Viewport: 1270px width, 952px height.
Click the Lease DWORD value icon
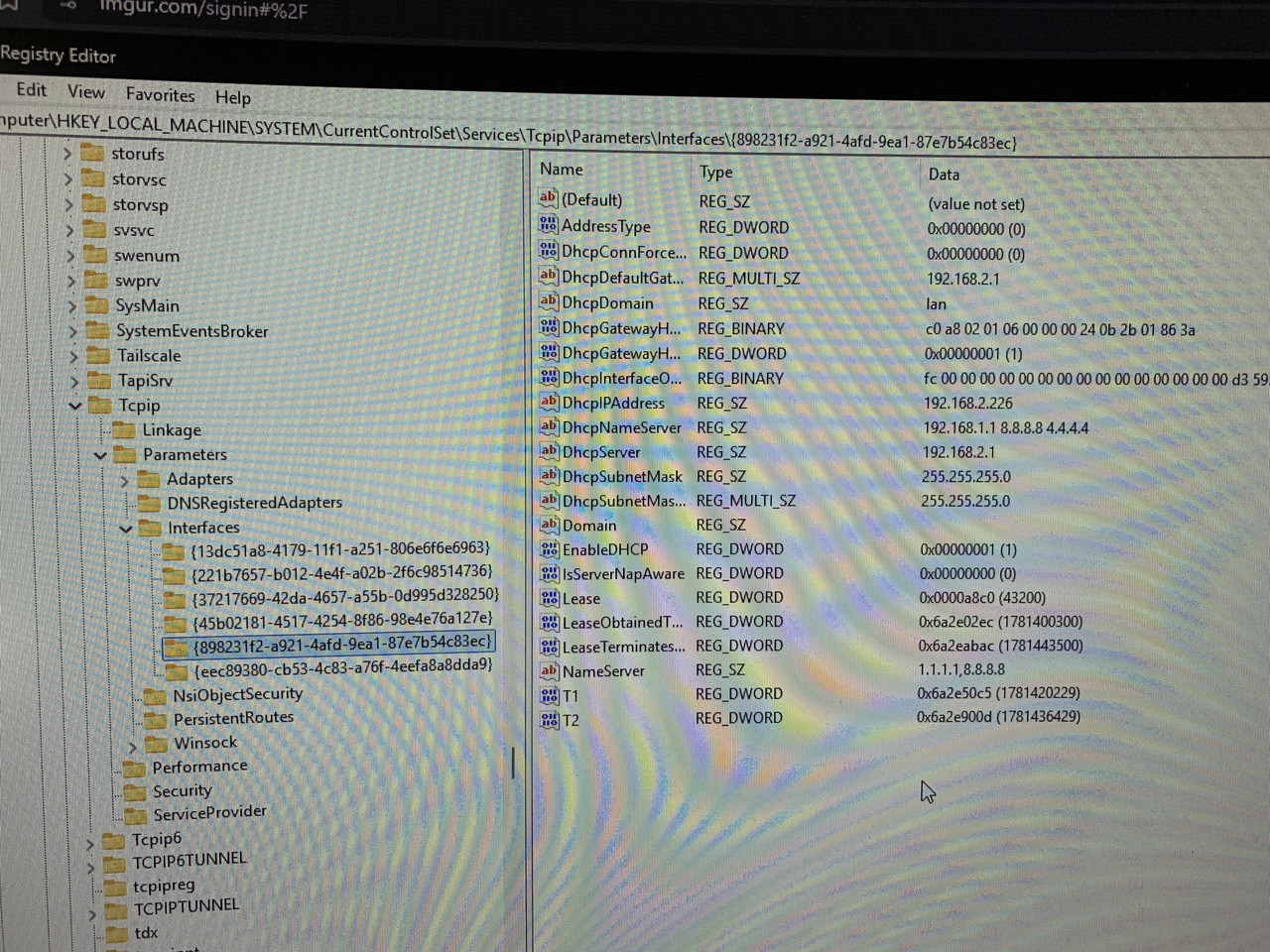point(550,598)
